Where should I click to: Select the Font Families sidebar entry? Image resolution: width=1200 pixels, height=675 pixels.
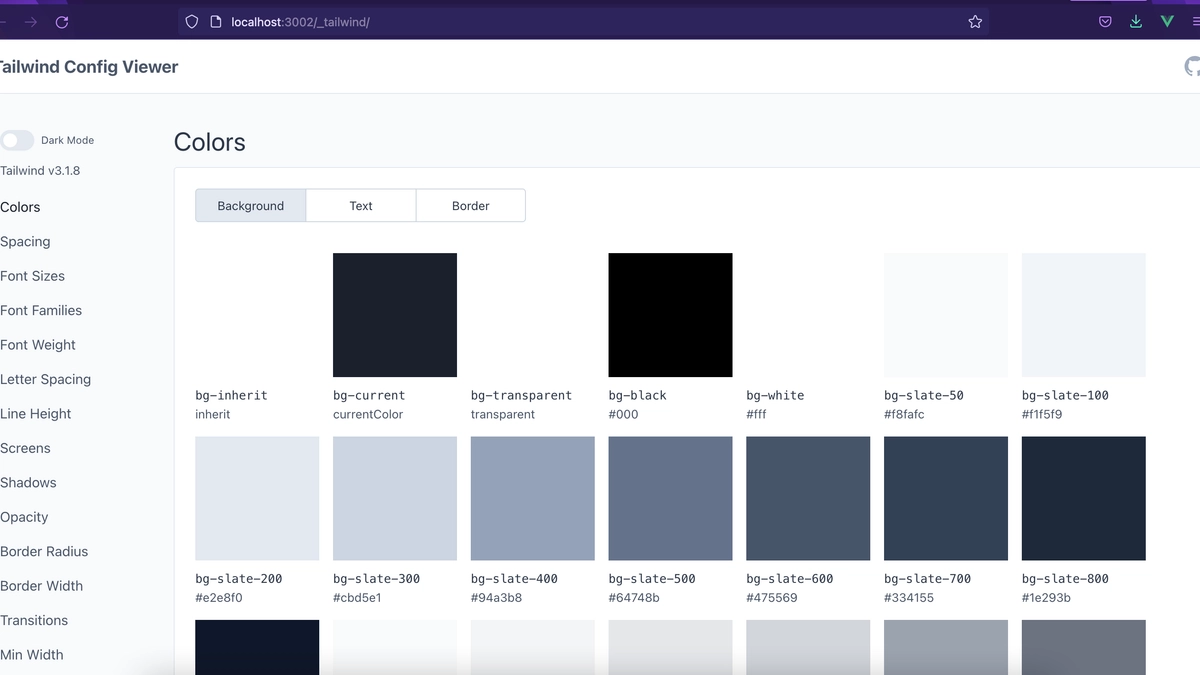click(41, 310)
